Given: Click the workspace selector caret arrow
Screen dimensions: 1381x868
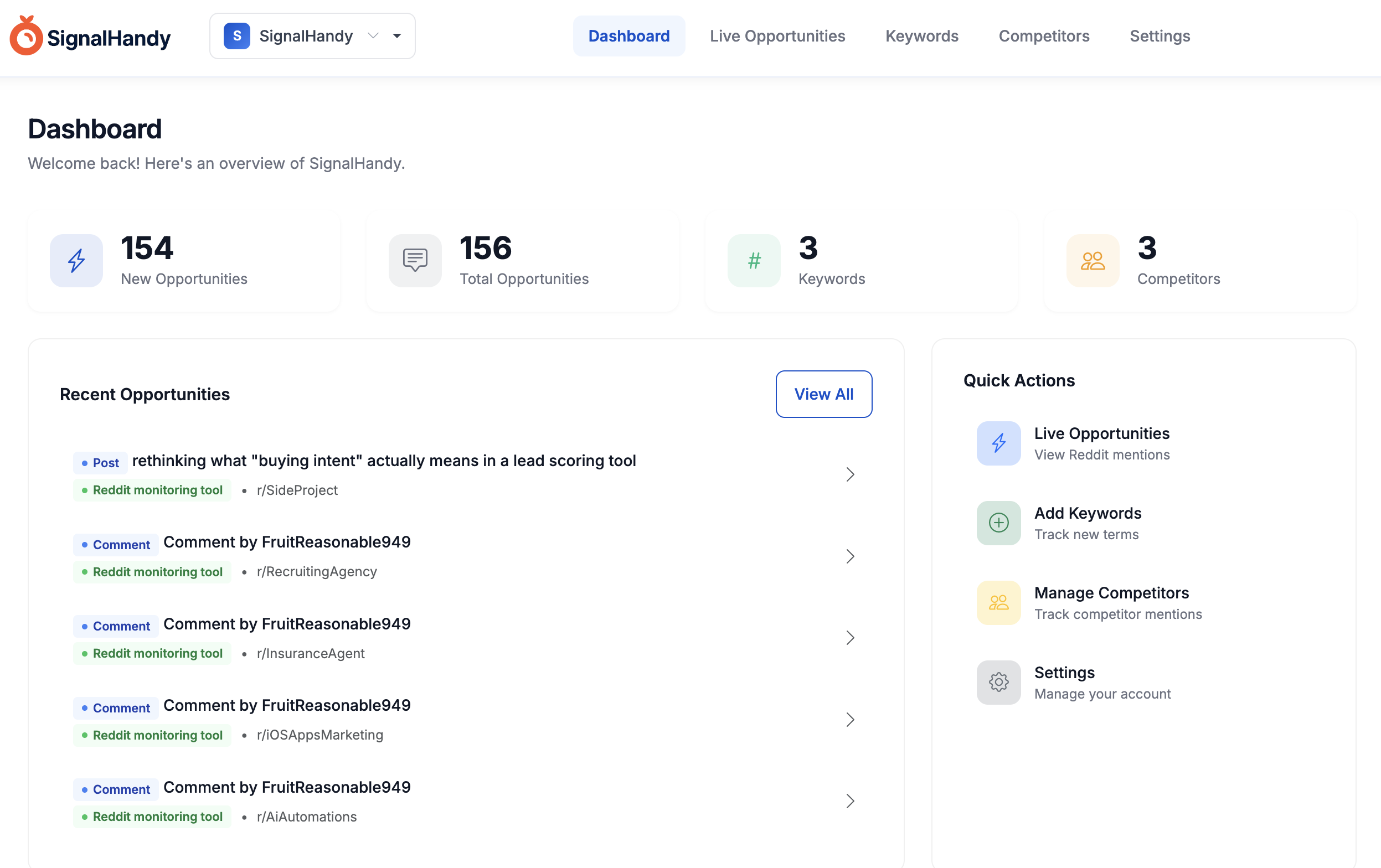Looking at the screenshot, I should coord(397,36).
